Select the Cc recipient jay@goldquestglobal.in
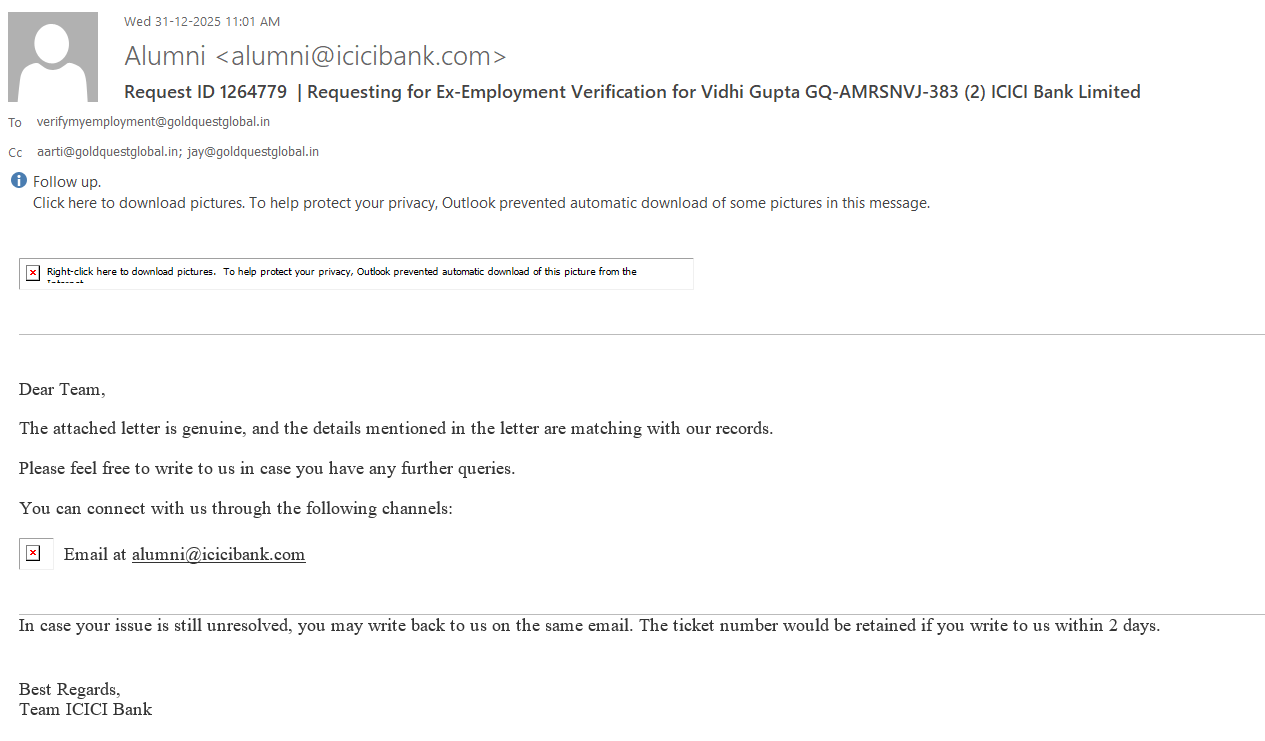The image size is (1265, 741). click(253, 152)
